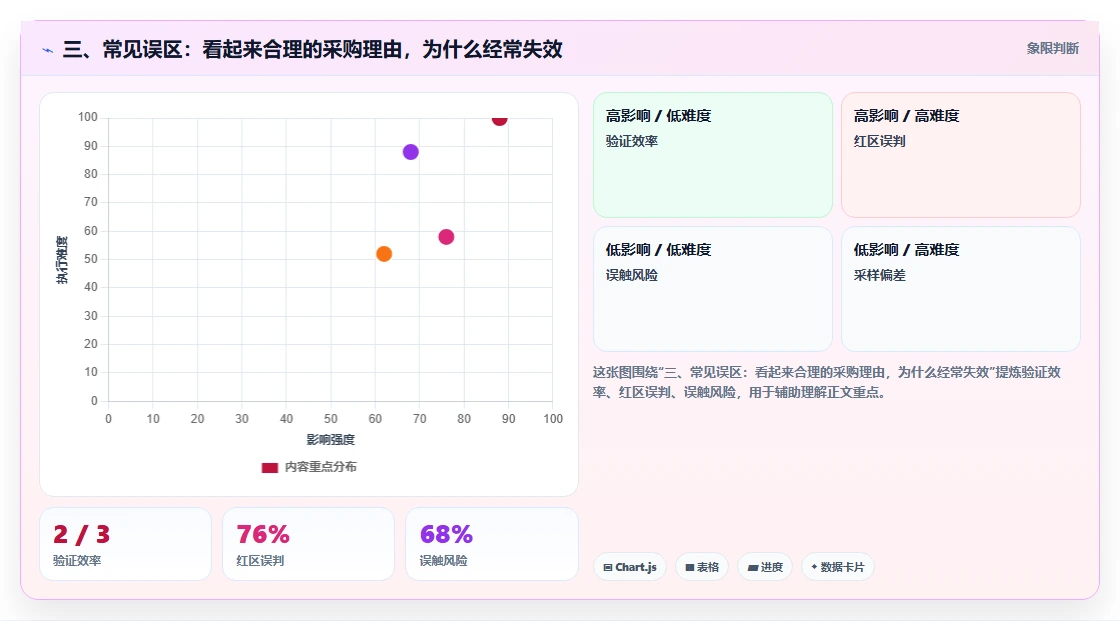Click the 76% value text

(263, 534)
